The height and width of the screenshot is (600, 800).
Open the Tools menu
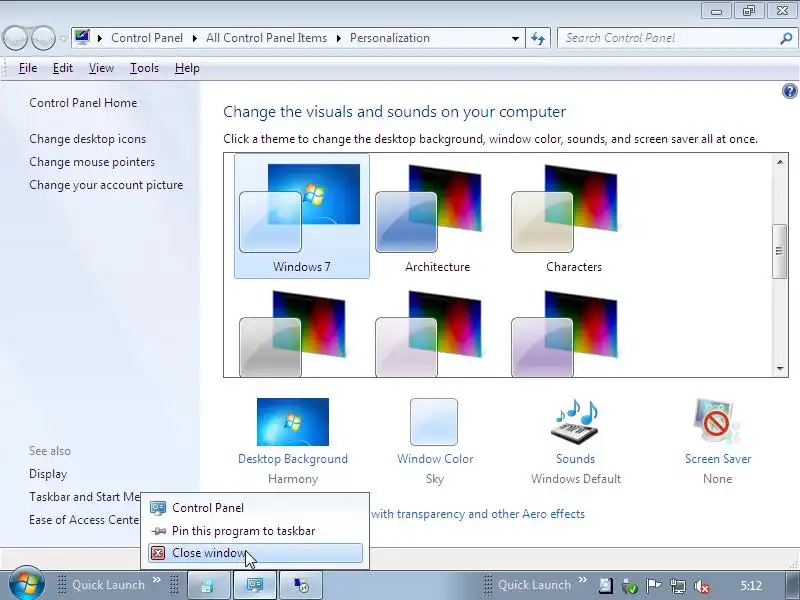tap(144, 68)
